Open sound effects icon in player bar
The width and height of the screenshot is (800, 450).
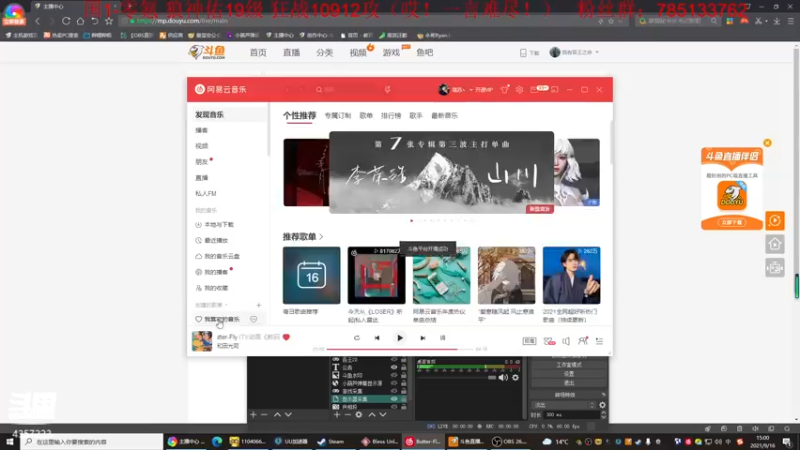coord(549,341)
